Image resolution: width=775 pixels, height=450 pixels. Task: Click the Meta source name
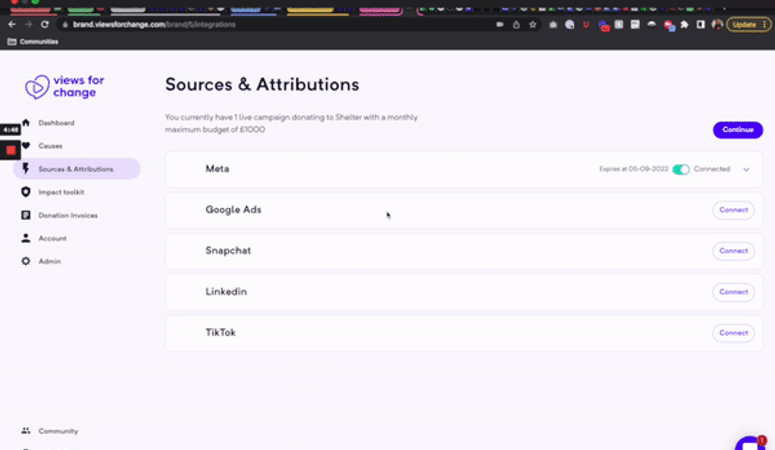pos(217,169)
